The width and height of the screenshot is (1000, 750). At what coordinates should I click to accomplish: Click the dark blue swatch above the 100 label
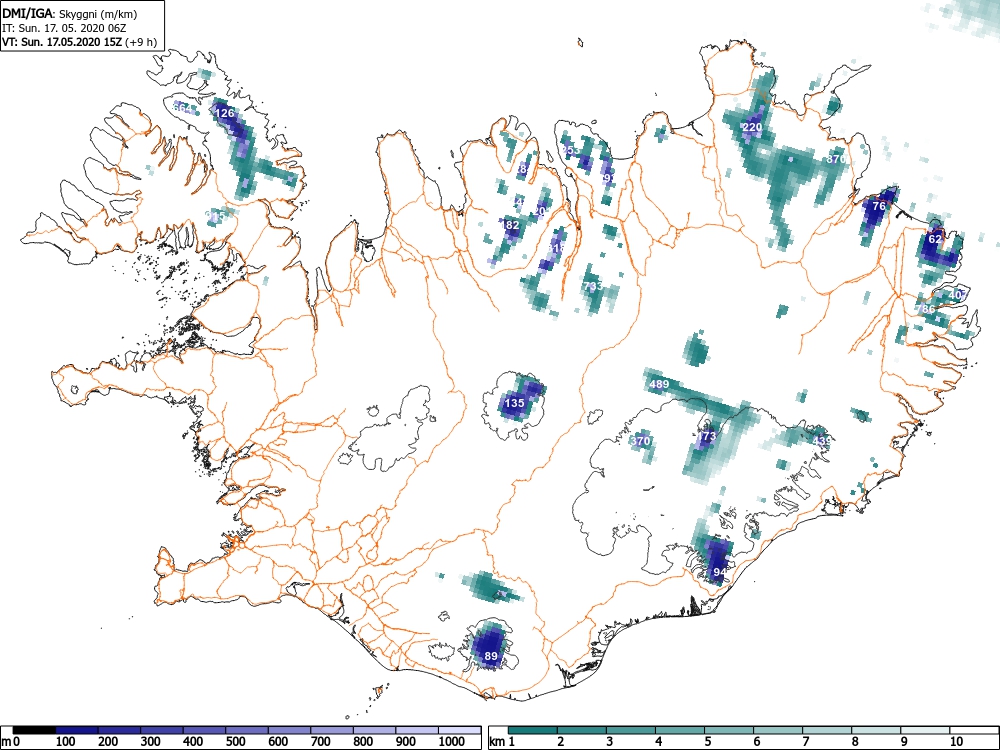[x=77, y=730]
